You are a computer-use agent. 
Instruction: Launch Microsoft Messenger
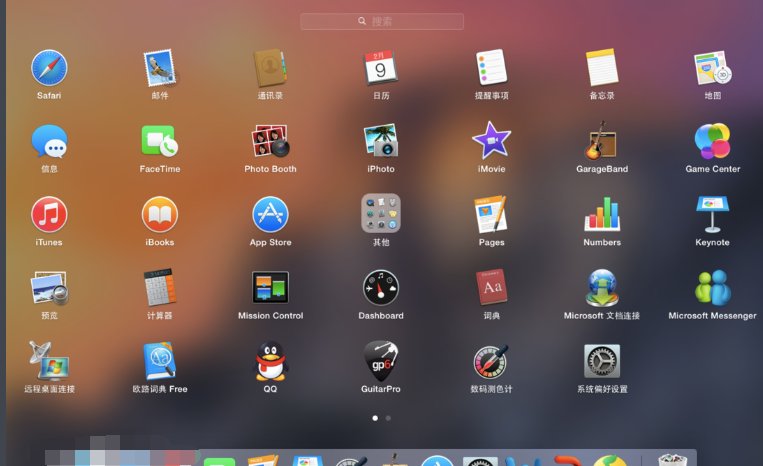712,288
